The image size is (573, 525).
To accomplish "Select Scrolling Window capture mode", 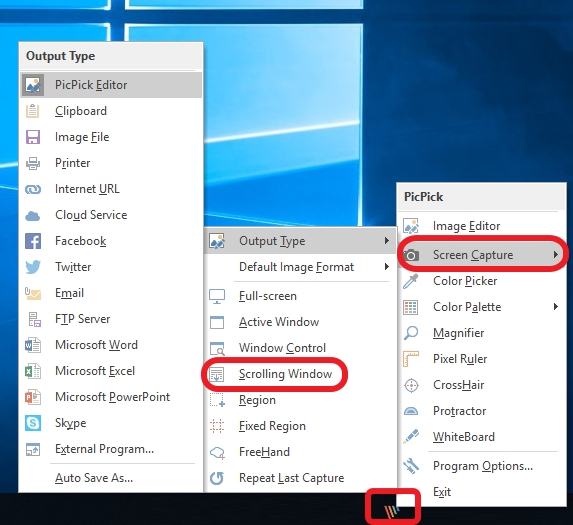I will (x=300, y=374).
